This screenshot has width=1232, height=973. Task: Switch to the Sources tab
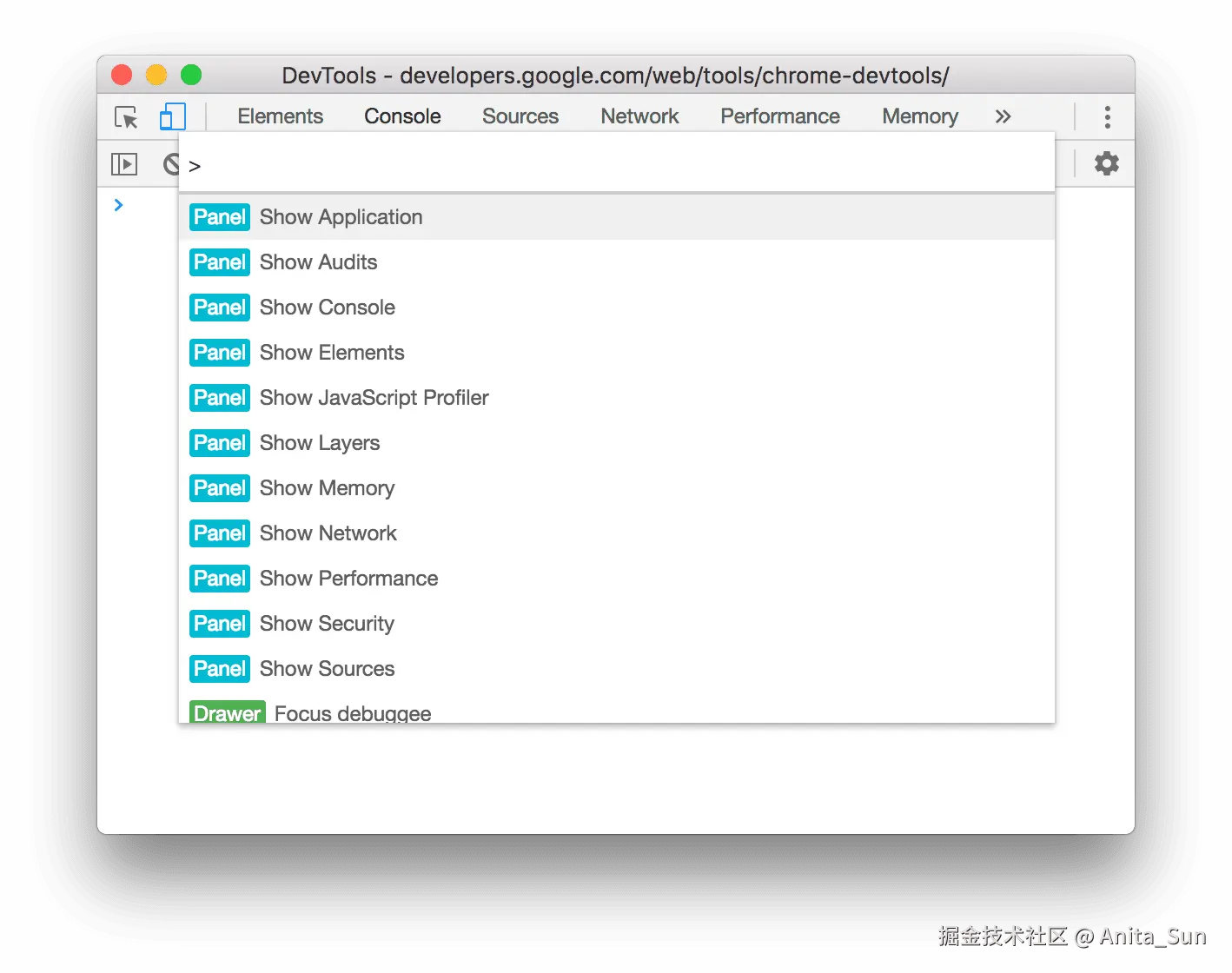coord(520,116)
